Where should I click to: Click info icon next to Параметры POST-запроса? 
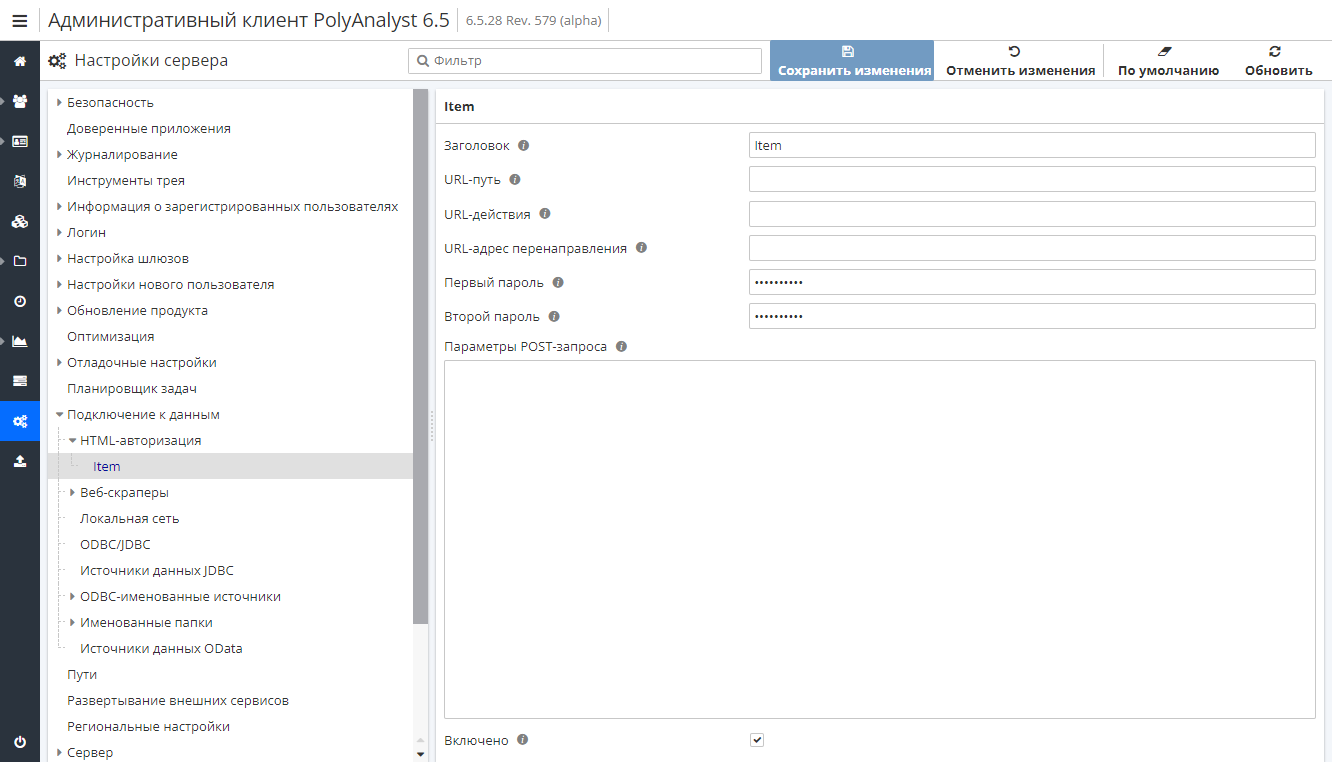pos(621,346)
